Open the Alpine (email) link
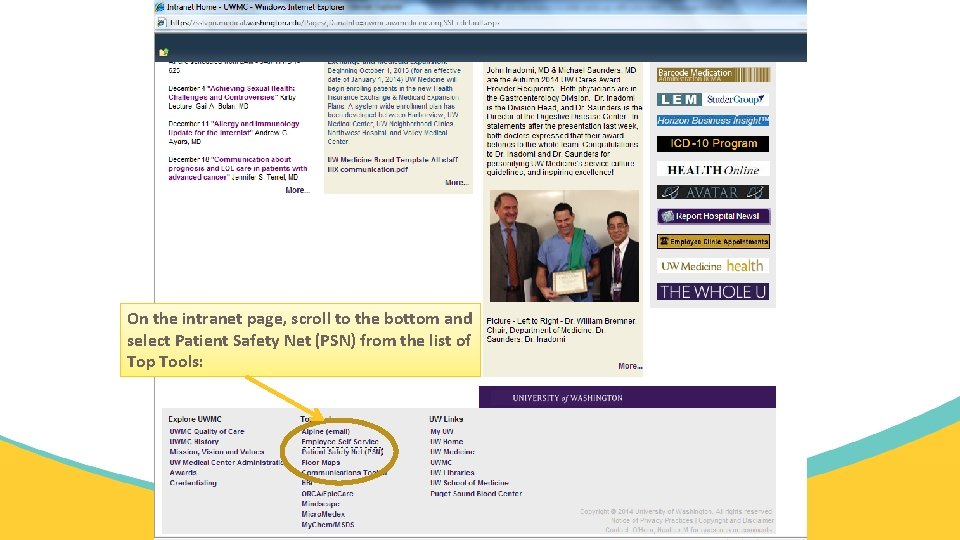 coord(325,432)
